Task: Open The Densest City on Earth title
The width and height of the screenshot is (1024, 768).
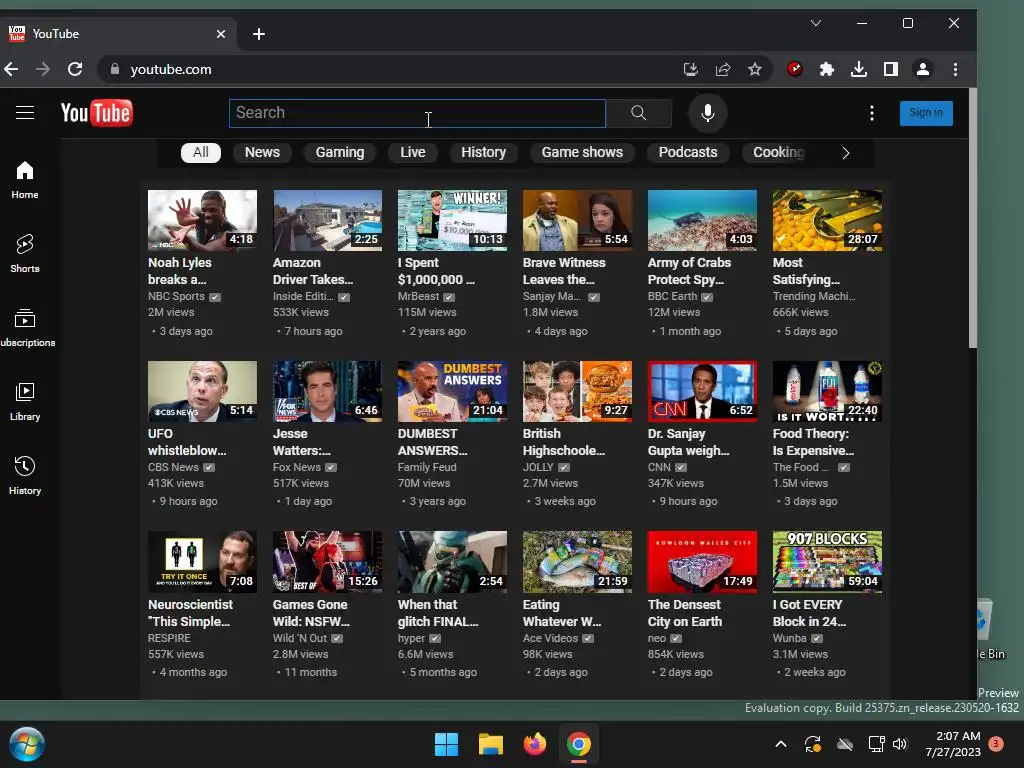Action: [x=684, y=613]
